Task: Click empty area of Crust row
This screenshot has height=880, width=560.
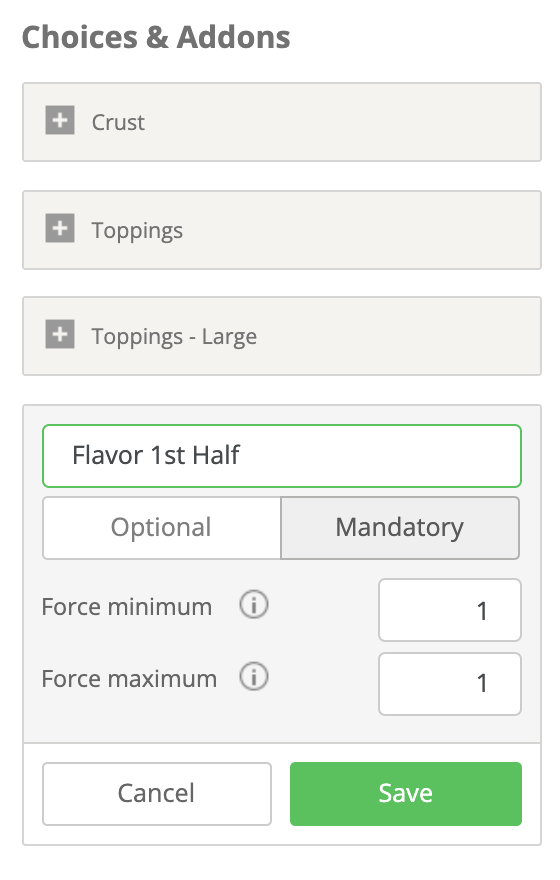Action: (x=342, y=122)
